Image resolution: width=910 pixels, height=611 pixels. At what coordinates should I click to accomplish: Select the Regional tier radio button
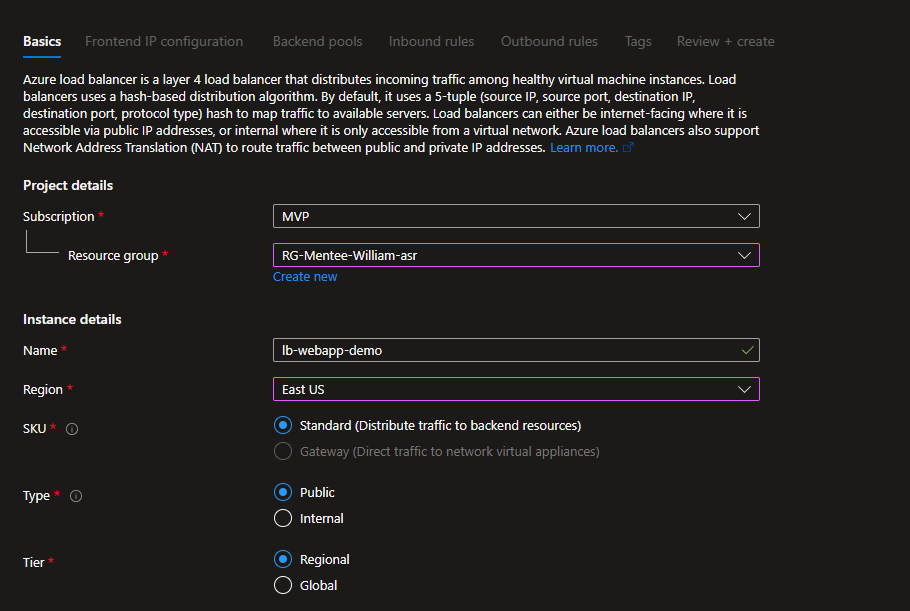click(283, 560)
